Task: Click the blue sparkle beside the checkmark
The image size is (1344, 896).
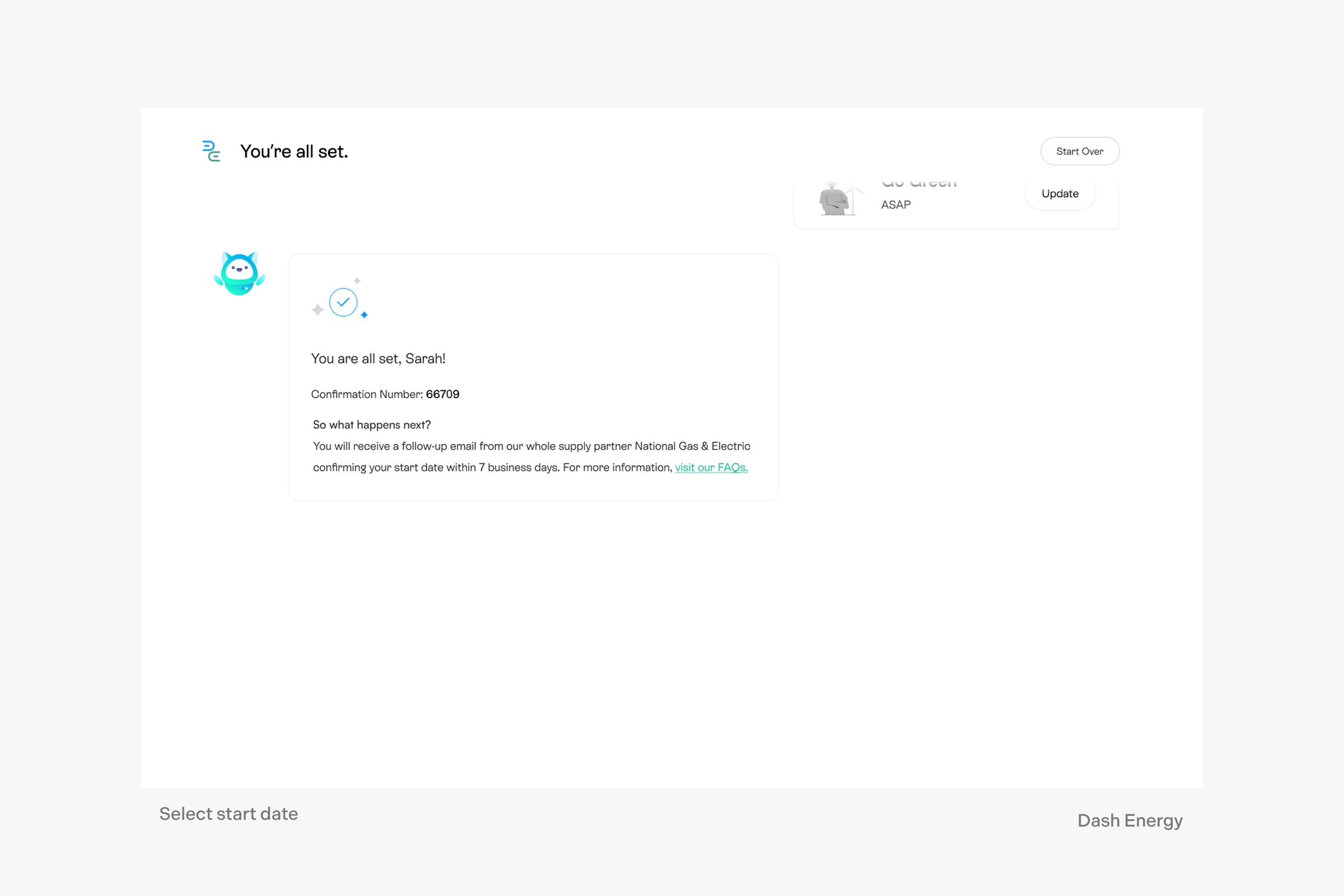Action: (x=364, y=315)
